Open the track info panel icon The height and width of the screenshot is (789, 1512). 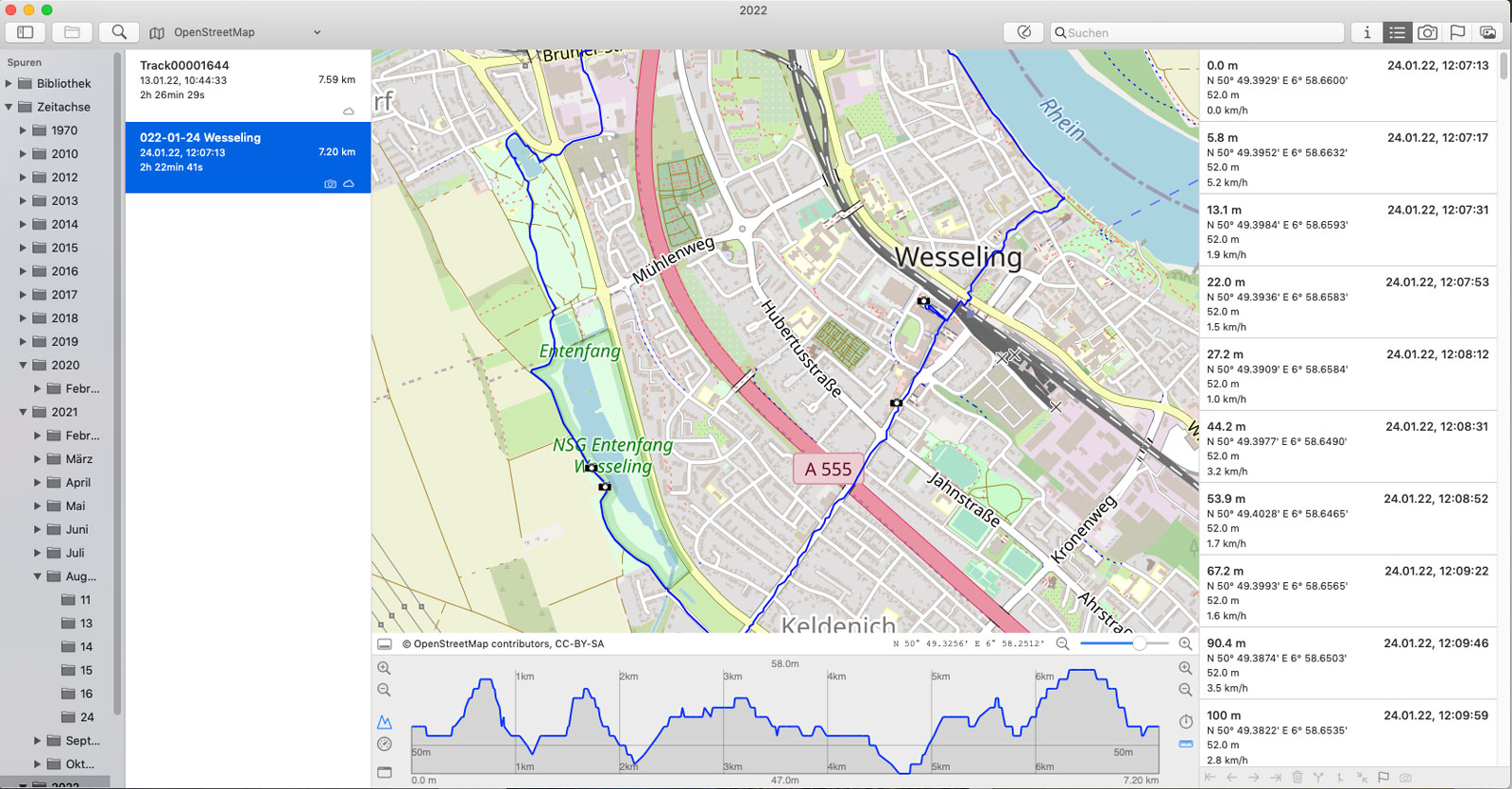[x=1366, y=32]
